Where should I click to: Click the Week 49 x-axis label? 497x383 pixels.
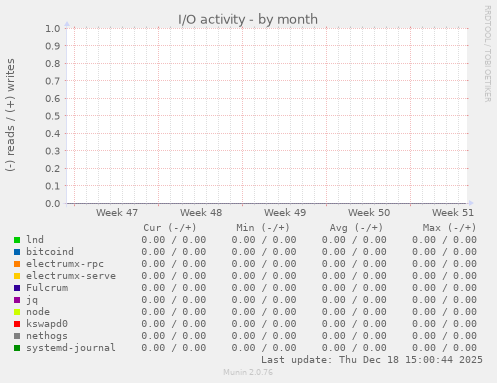tap(285, 213)
